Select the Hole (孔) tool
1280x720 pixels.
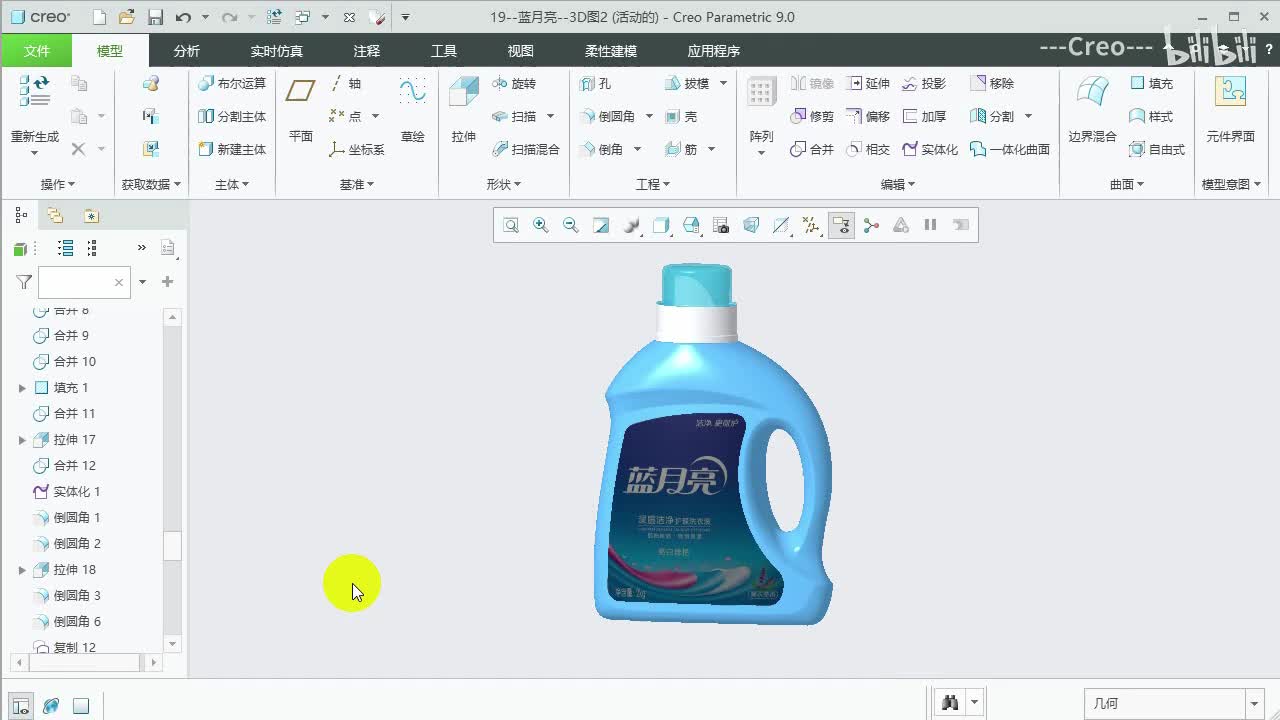tap(595, 84)
